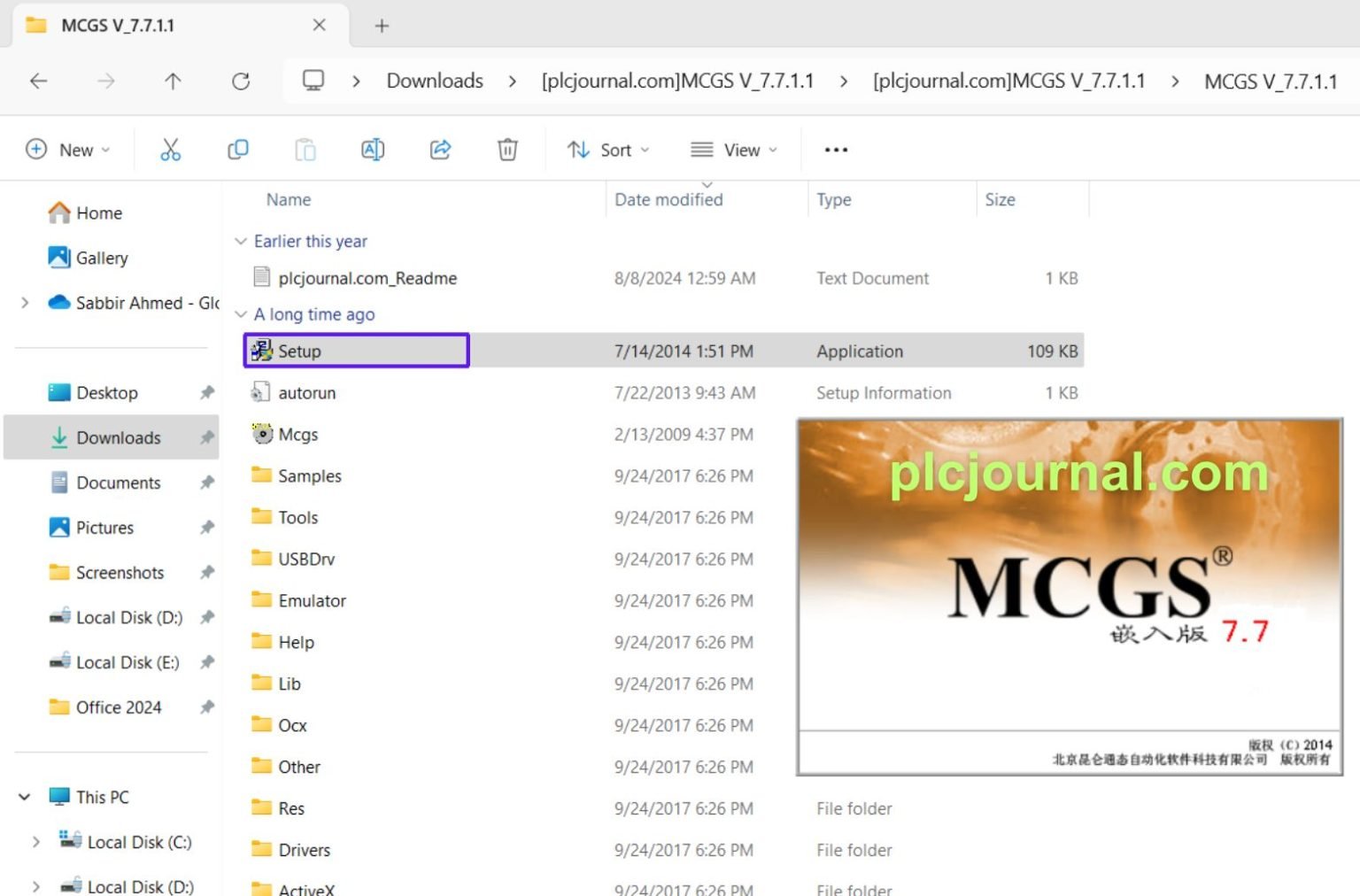Click the Refresh icon in the address bar
Screen dimensions: 1360x896
point(240,81)
